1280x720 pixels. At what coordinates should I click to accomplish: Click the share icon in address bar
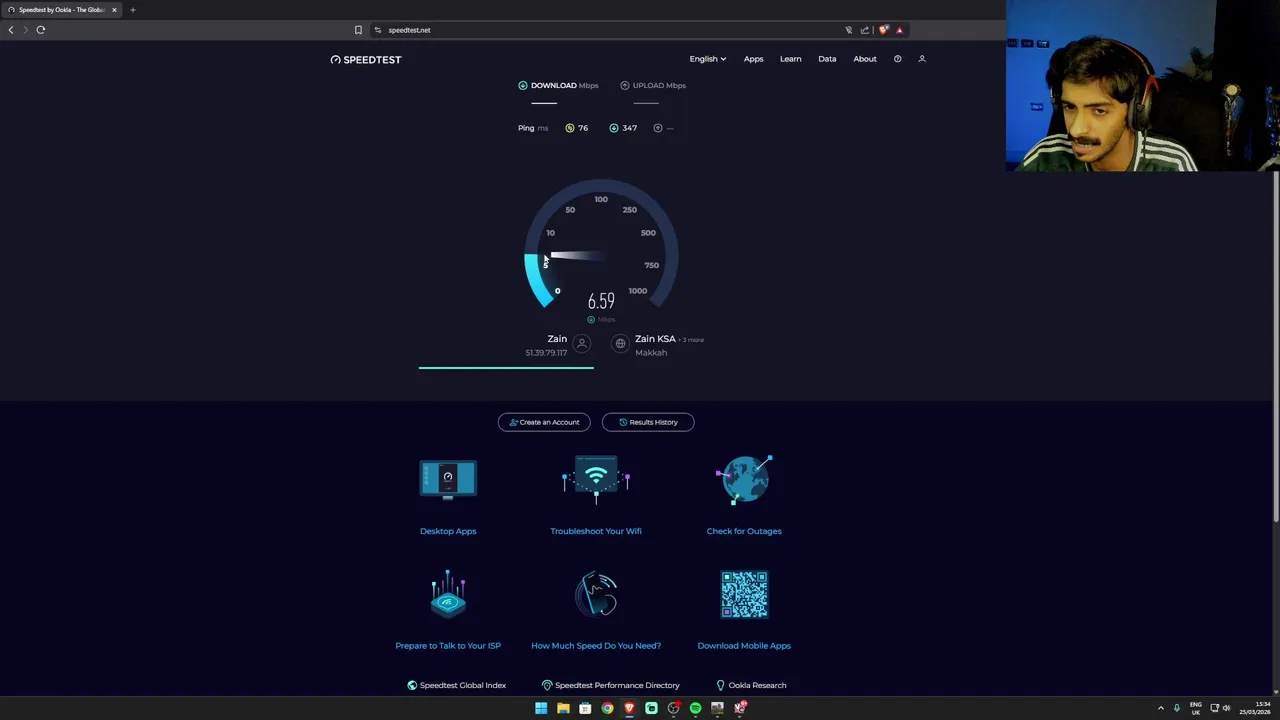(x=865, y=30)
